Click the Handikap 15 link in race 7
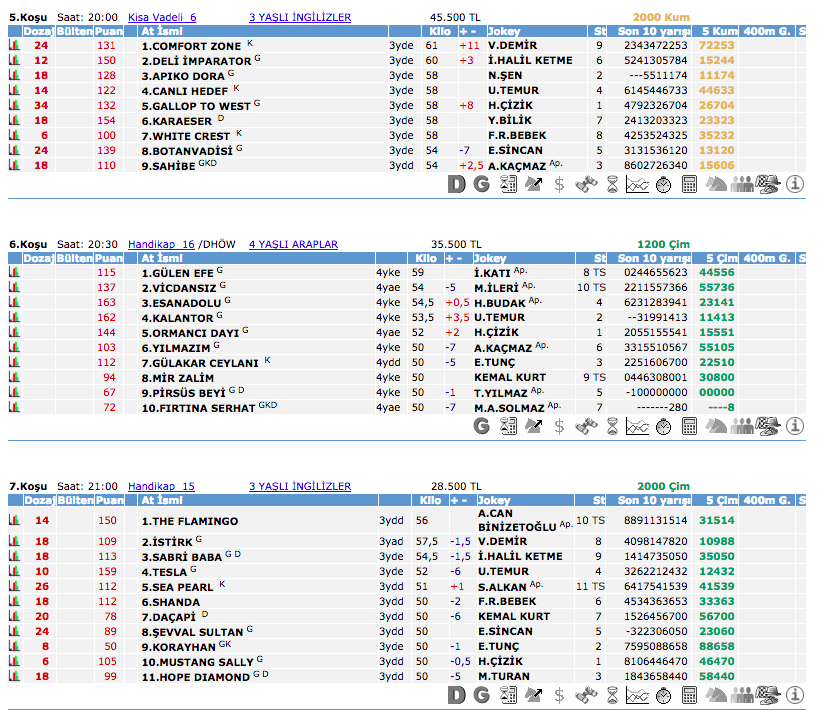 (x=161, y=486)
